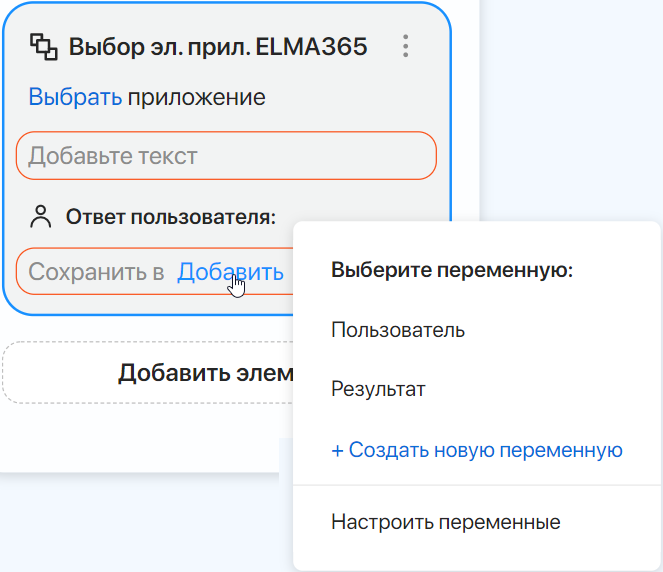Click the block title Выбор эл. прил. ELMA365
This screenshot has height=572, width=663.
[x=218, y=46]
